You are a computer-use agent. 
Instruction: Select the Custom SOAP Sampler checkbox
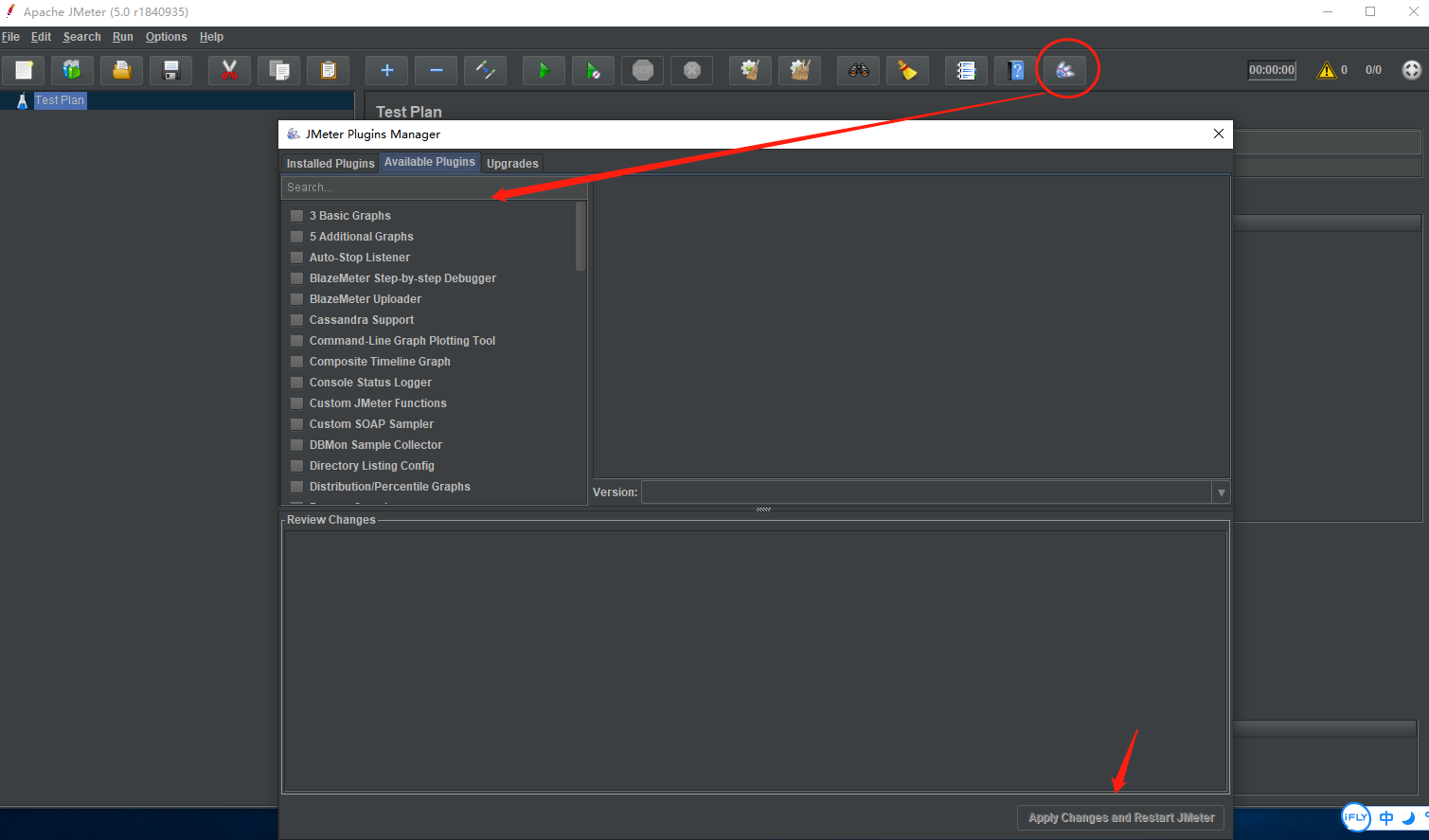[297, 424]
